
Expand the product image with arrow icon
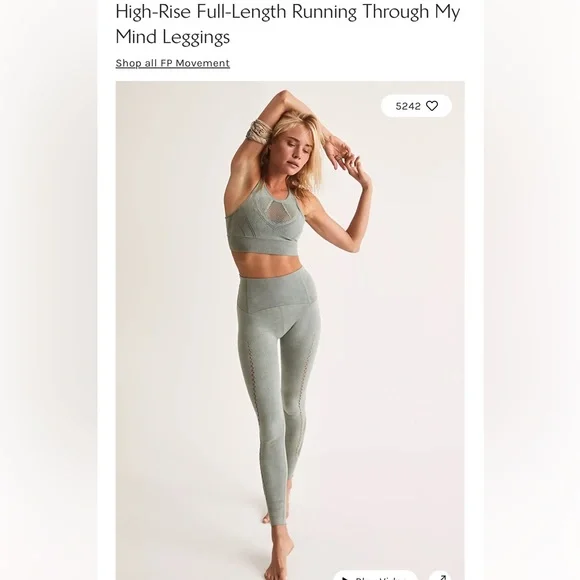point(441,576)
